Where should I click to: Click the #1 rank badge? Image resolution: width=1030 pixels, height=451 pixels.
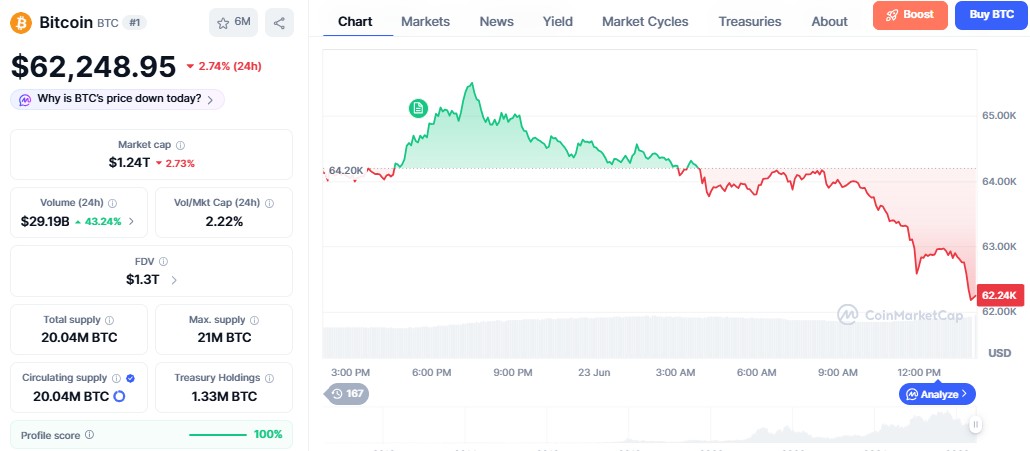135,23
